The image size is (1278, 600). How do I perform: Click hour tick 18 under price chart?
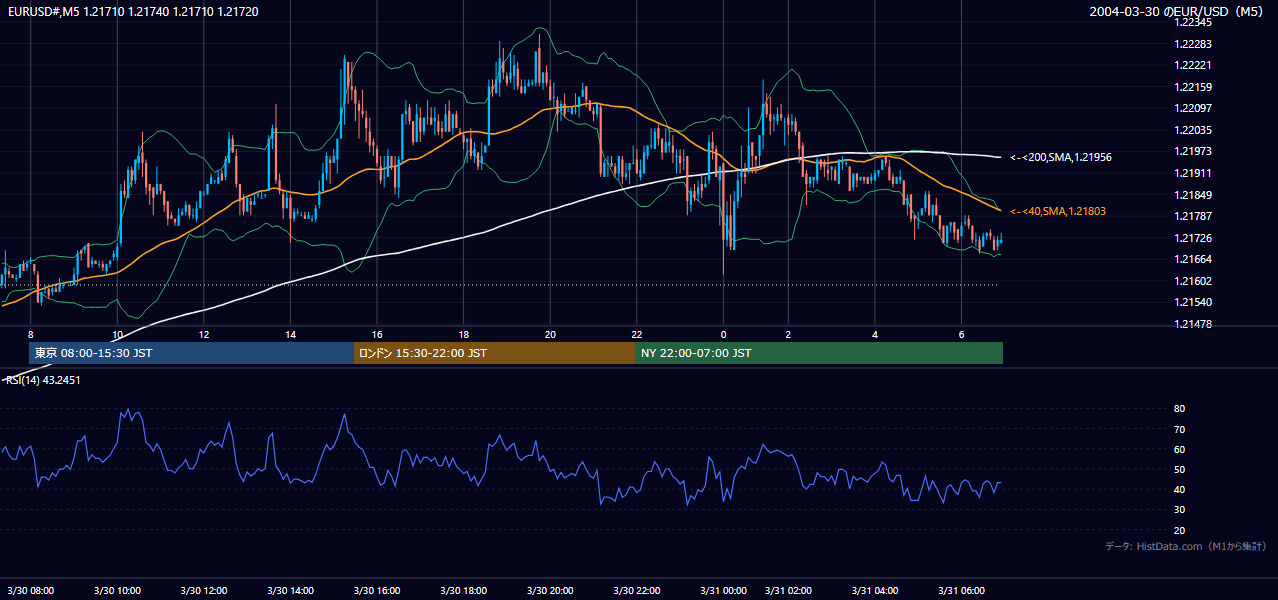[464, 334]
